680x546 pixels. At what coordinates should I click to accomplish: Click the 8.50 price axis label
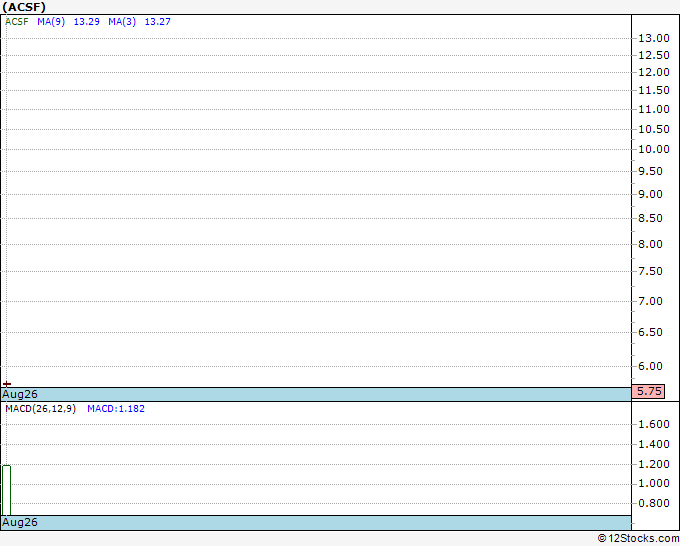pyautogui.click(x=651, y=218)
